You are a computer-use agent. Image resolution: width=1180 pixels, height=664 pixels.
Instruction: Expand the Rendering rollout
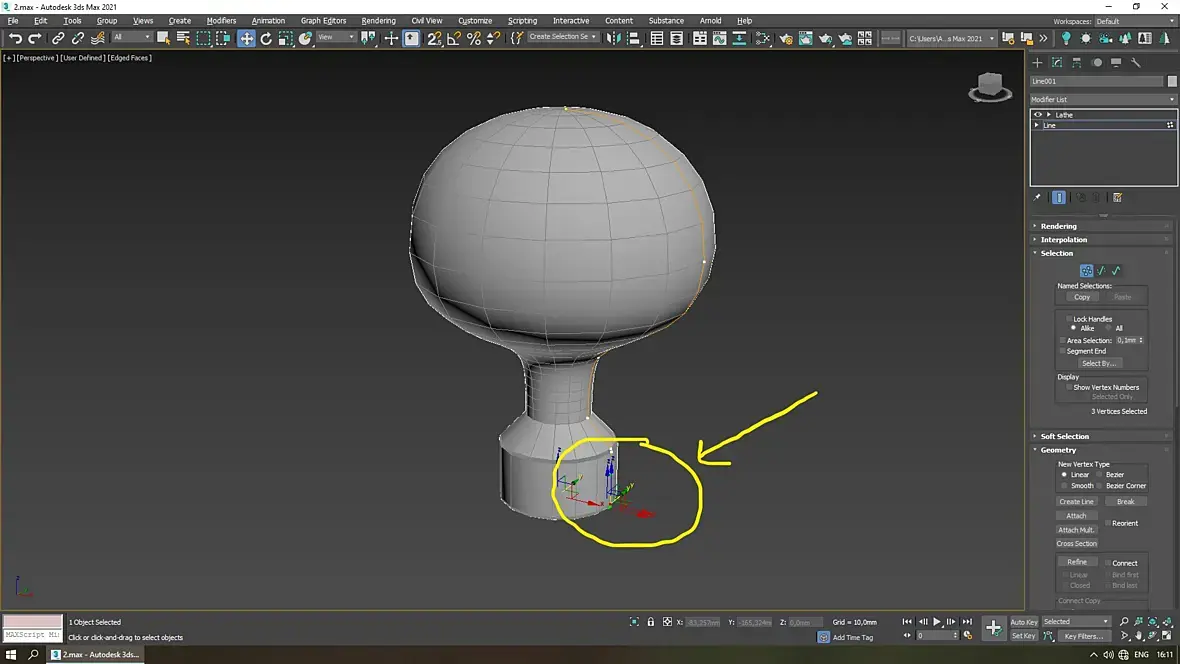pos(1102,226)
